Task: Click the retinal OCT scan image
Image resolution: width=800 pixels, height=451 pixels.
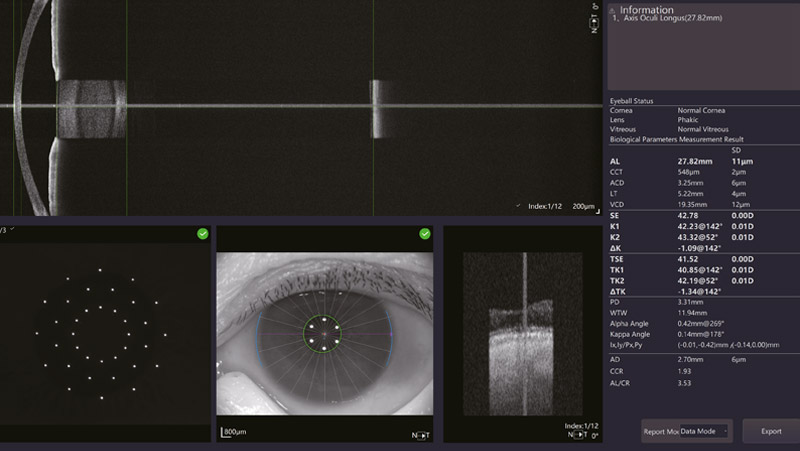Action: pyautogui.click(x=523, y=334)
